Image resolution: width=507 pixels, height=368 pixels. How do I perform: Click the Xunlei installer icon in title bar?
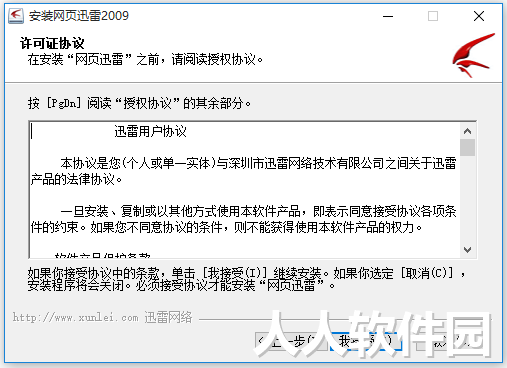point(16,15)
